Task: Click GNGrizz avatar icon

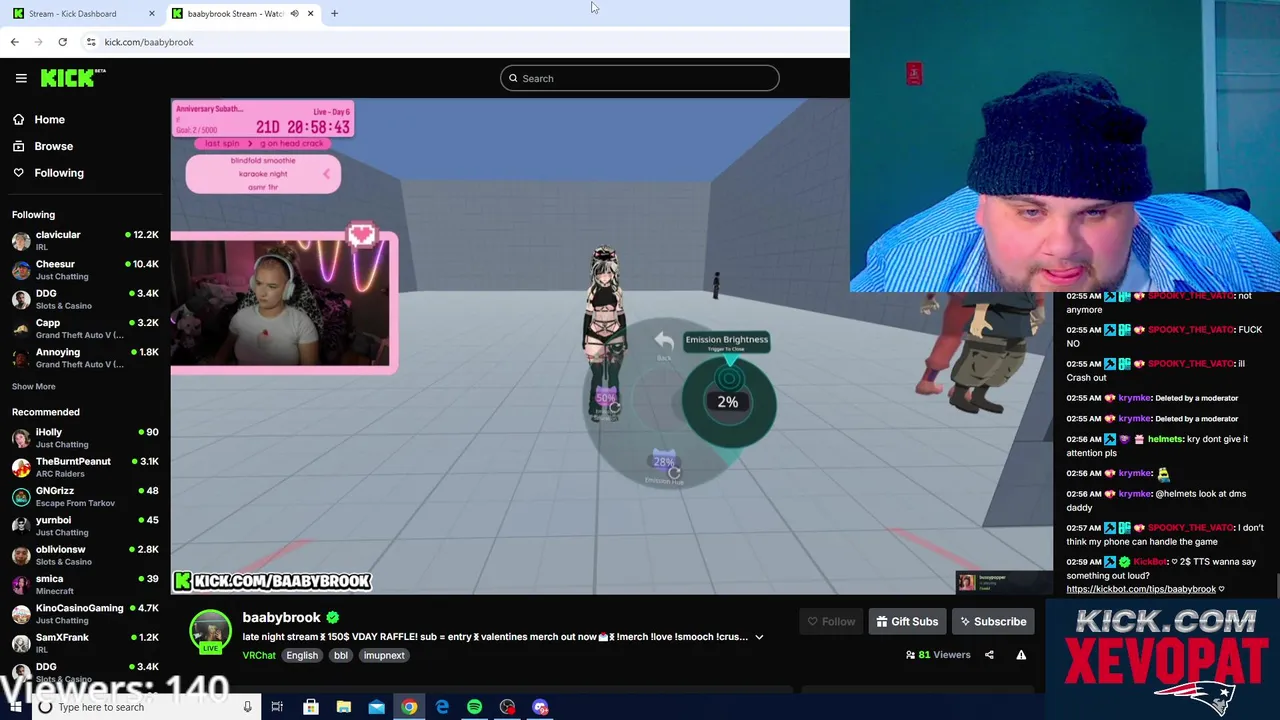Action: coord(21,496)
